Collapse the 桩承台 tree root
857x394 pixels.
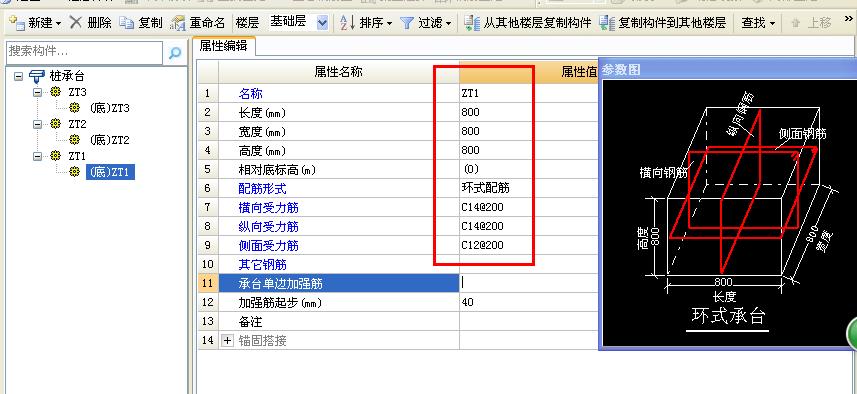coord(19,77)
